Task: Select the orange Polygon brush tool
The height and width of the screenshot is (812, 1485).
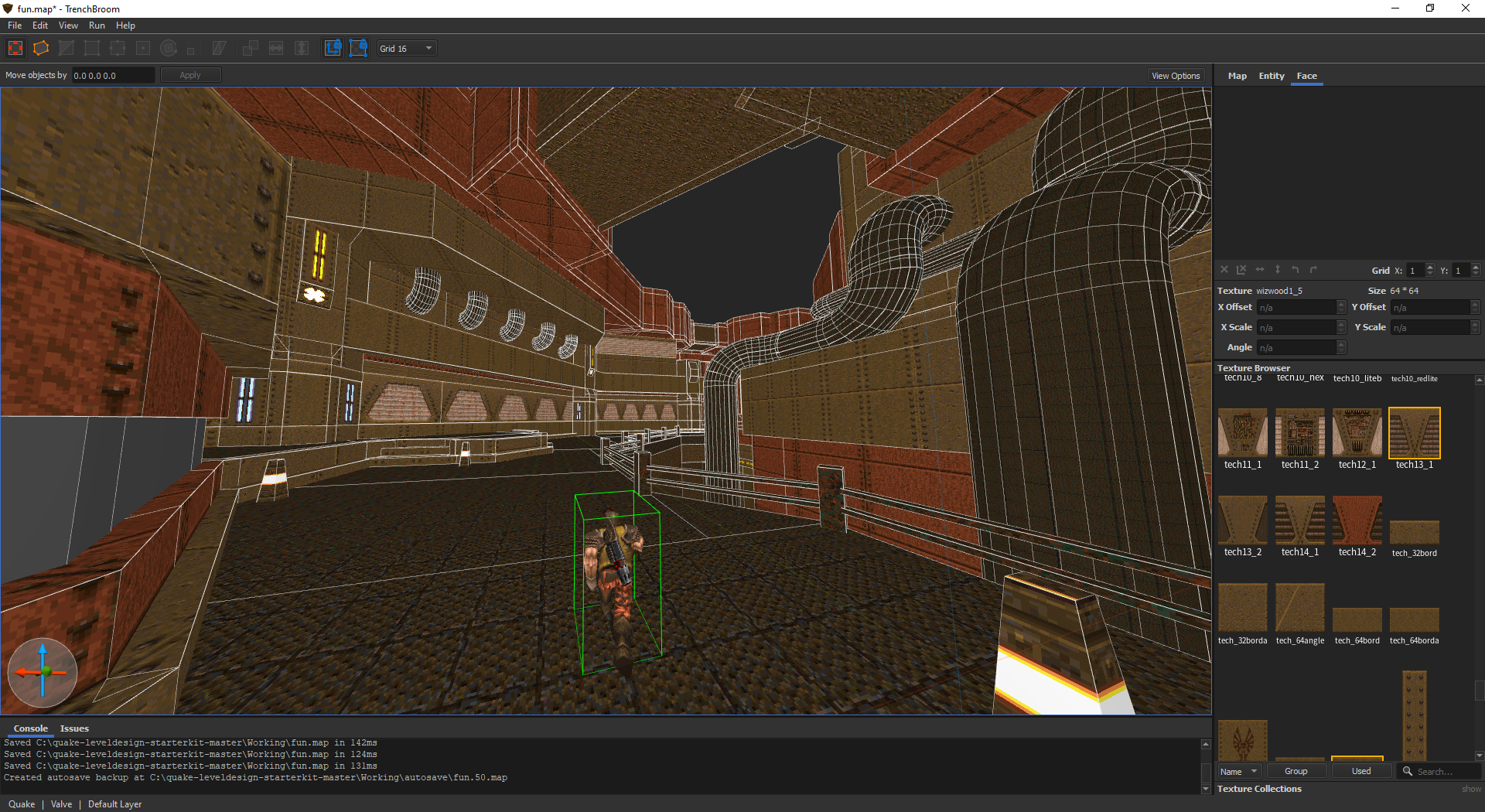Action: [41, 48]
